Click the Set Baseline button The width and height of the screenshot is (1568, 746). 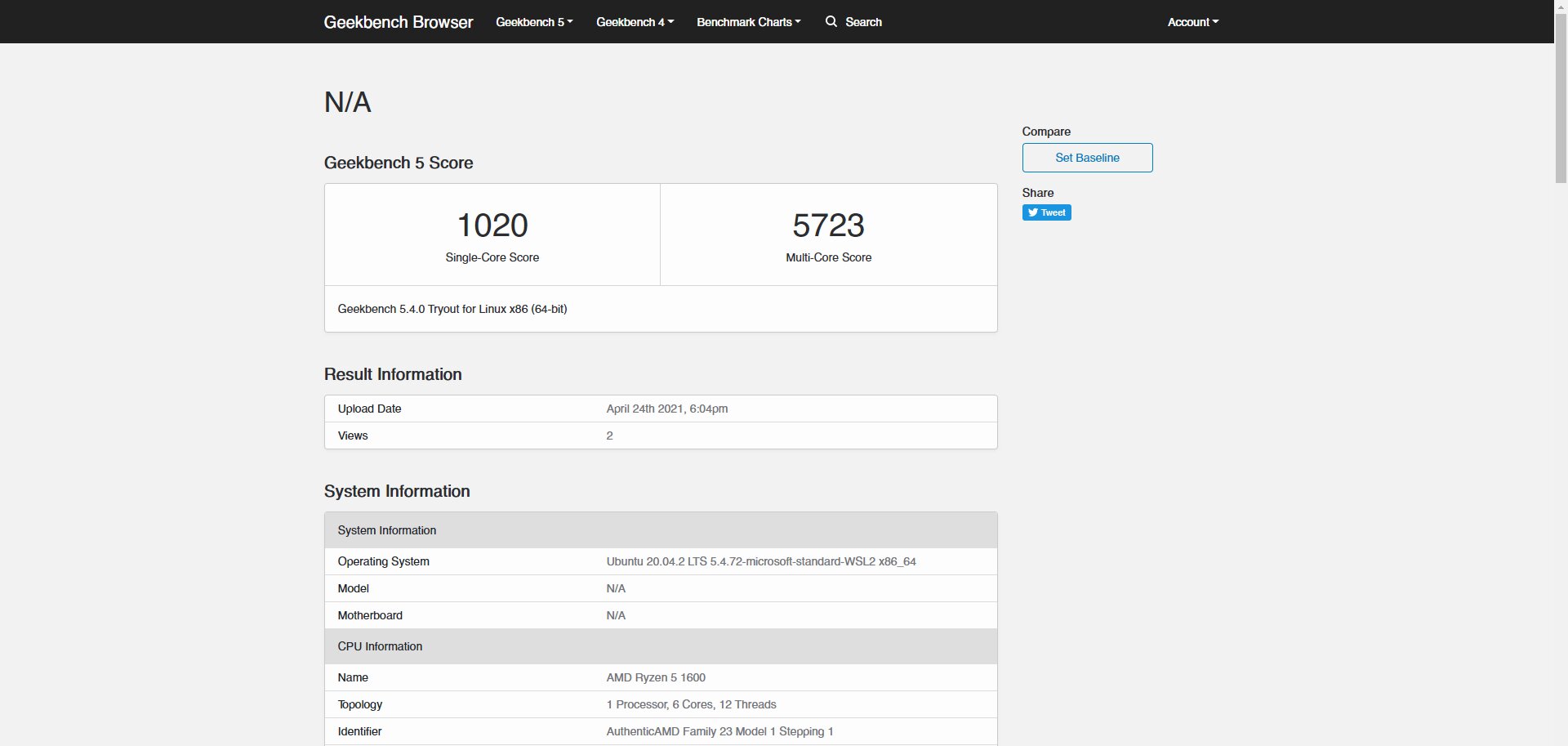click(x=1087, y=158)
